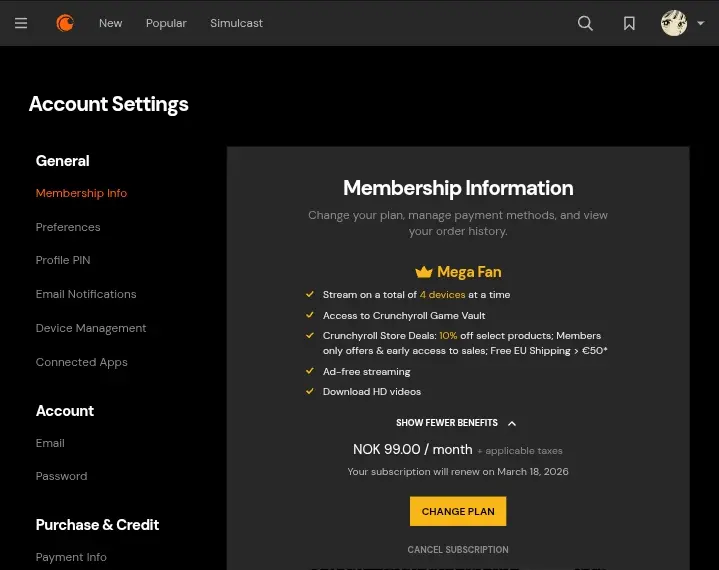
Task: Click 'Access to Crunchyroll Game Vault' text
Action: [x=404, y=315]
